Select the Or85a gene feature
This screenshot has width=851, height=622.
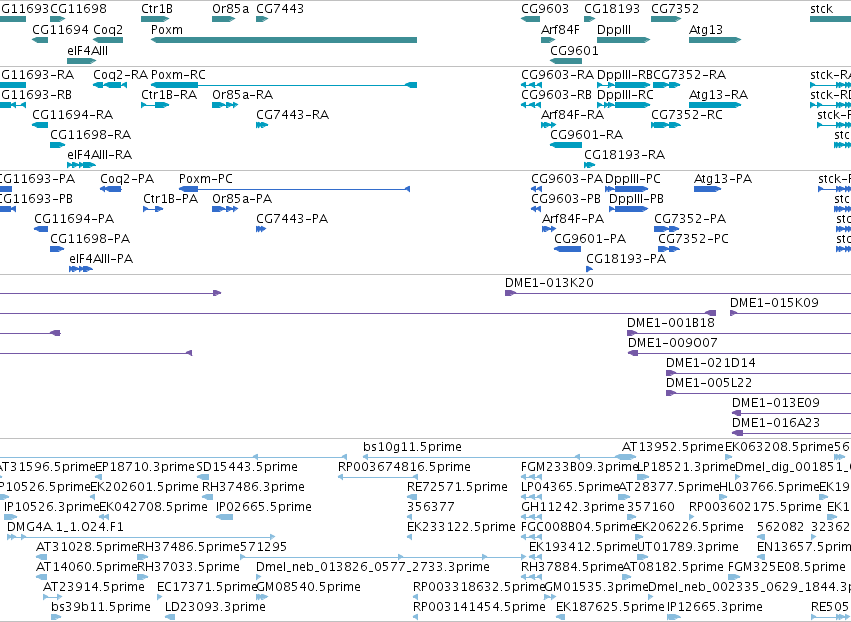223,19
